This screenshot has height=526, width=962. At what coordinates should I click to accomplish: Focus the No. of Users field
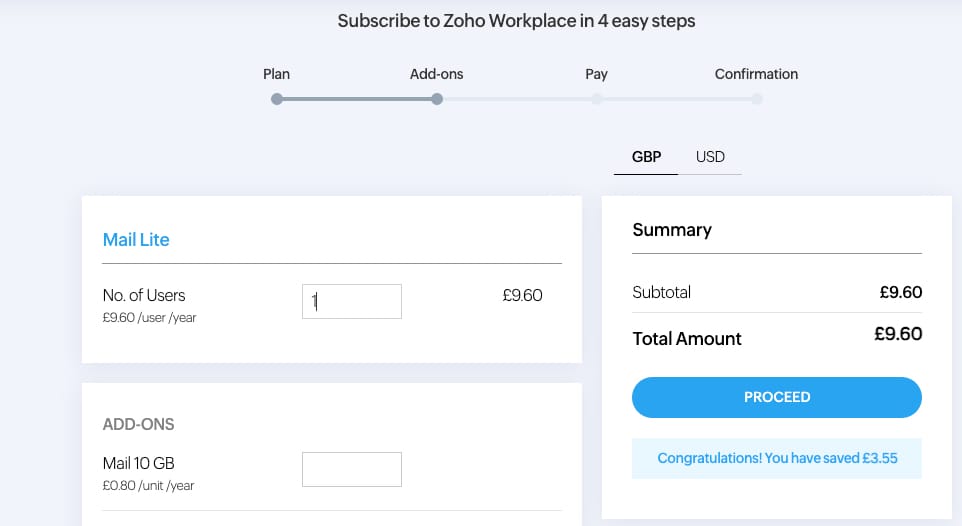pyautogui.click(x=352, y=301)
